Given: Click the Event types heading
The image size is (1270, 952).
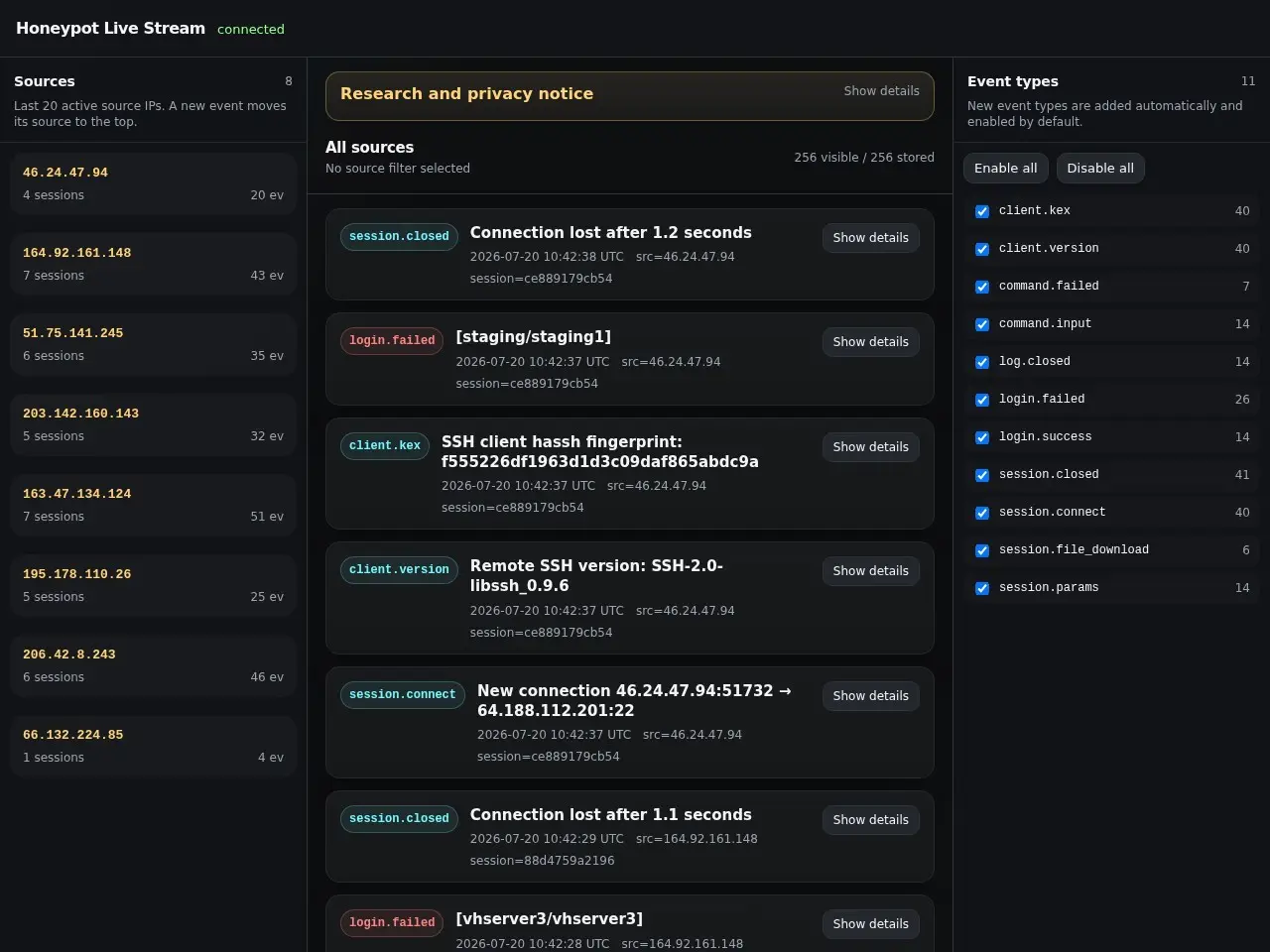Looking at the screenshot, I should tap(1012, 81).
